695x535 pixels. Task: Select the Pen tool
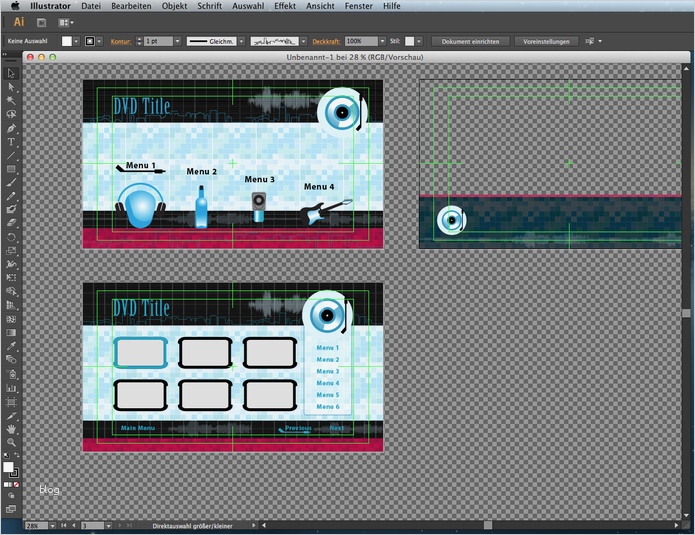pos(11,129)
